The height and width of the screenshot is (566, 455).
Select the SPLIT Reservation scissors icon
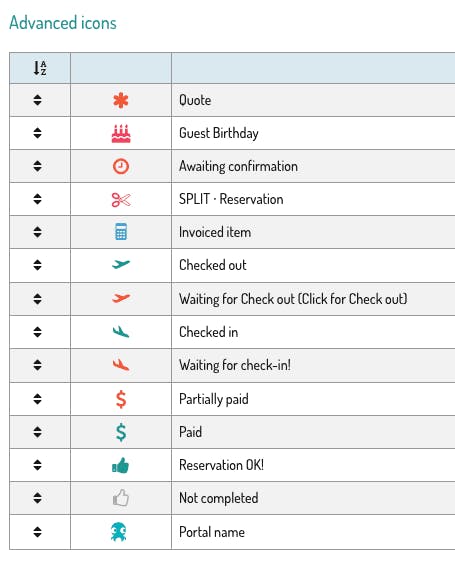tap(121, 199)
